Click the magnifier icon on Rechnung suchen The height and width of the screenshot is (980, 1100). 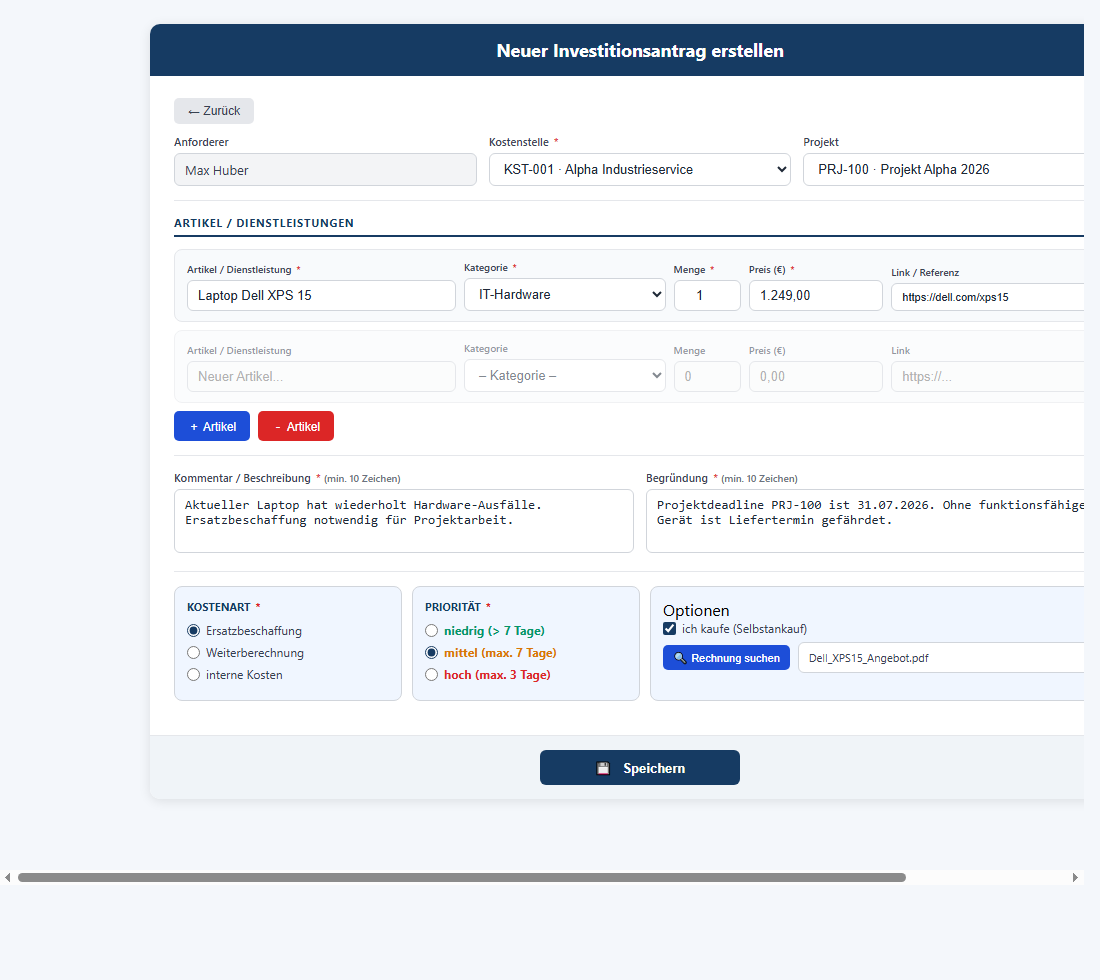coord(680,658)
